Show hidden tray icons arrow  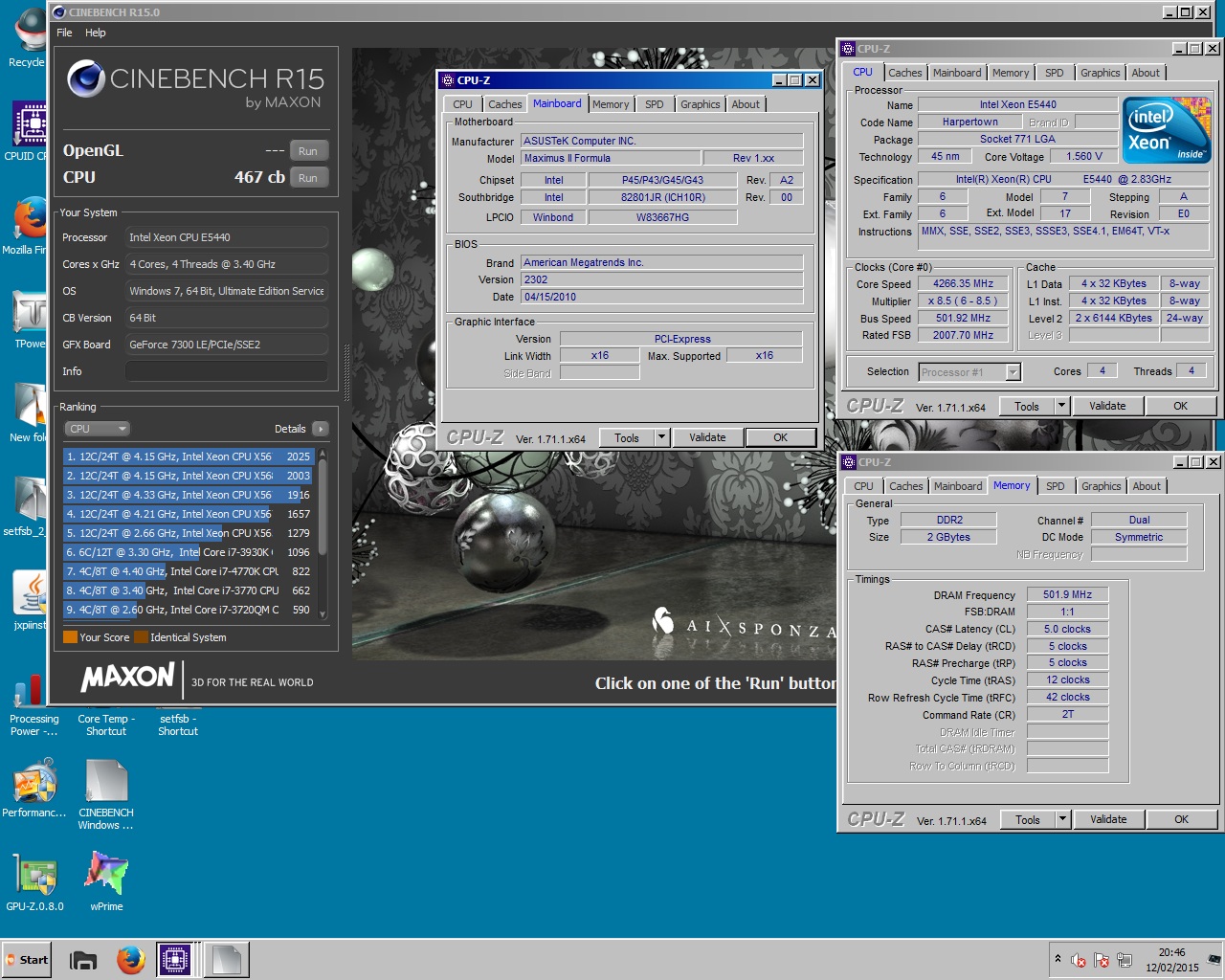[1058, 959]
